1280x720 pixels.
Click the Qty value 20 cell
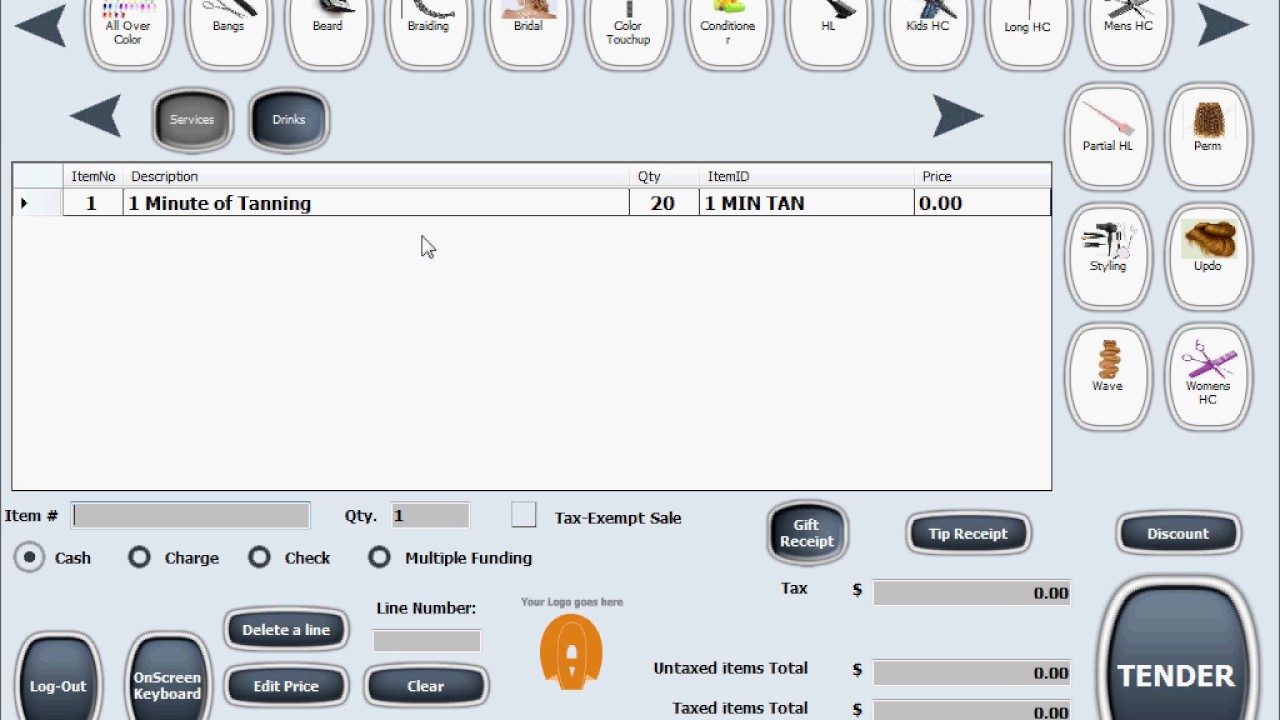[664, 203]
